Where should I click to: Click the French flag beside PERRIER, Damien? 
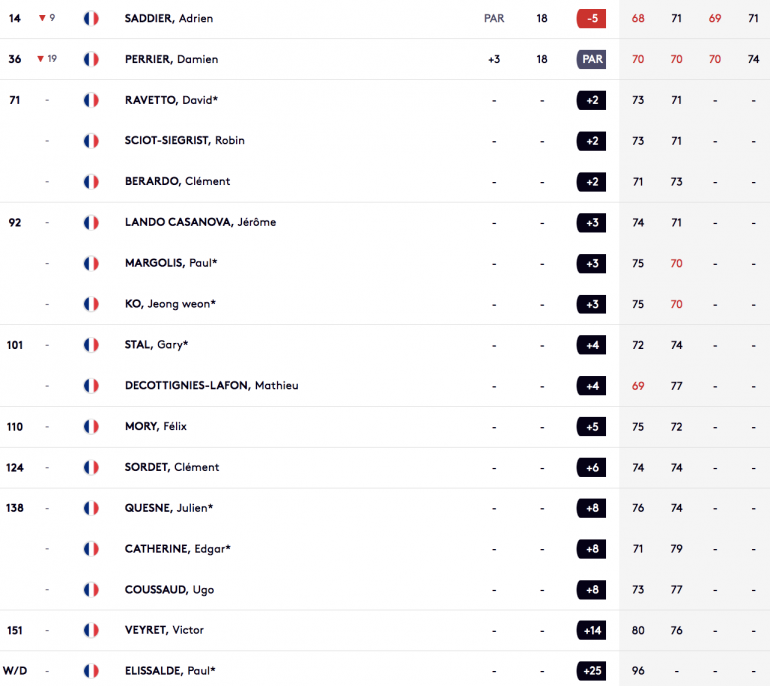(x=91, y=59)
